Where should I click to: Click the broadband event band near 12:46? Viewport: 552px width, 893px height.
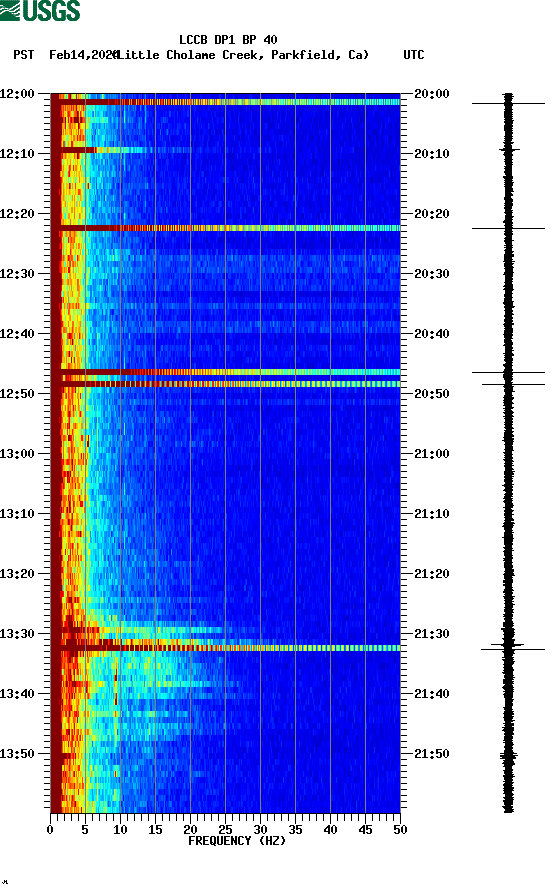pyautogui.click(x=226, y=372)
